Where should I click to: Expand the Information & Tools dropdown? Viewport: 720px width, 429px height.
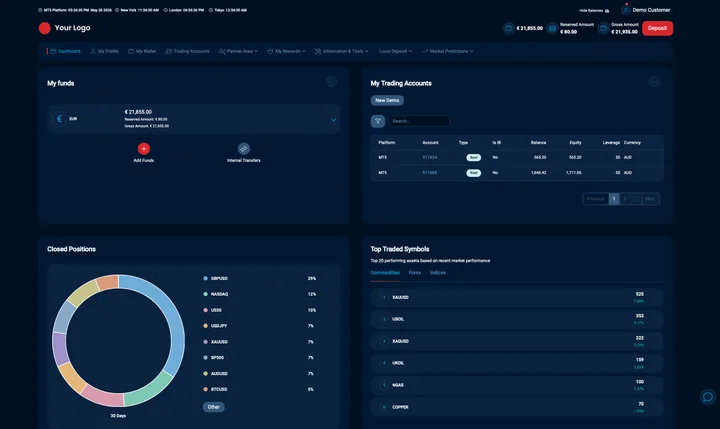point(341,51)
